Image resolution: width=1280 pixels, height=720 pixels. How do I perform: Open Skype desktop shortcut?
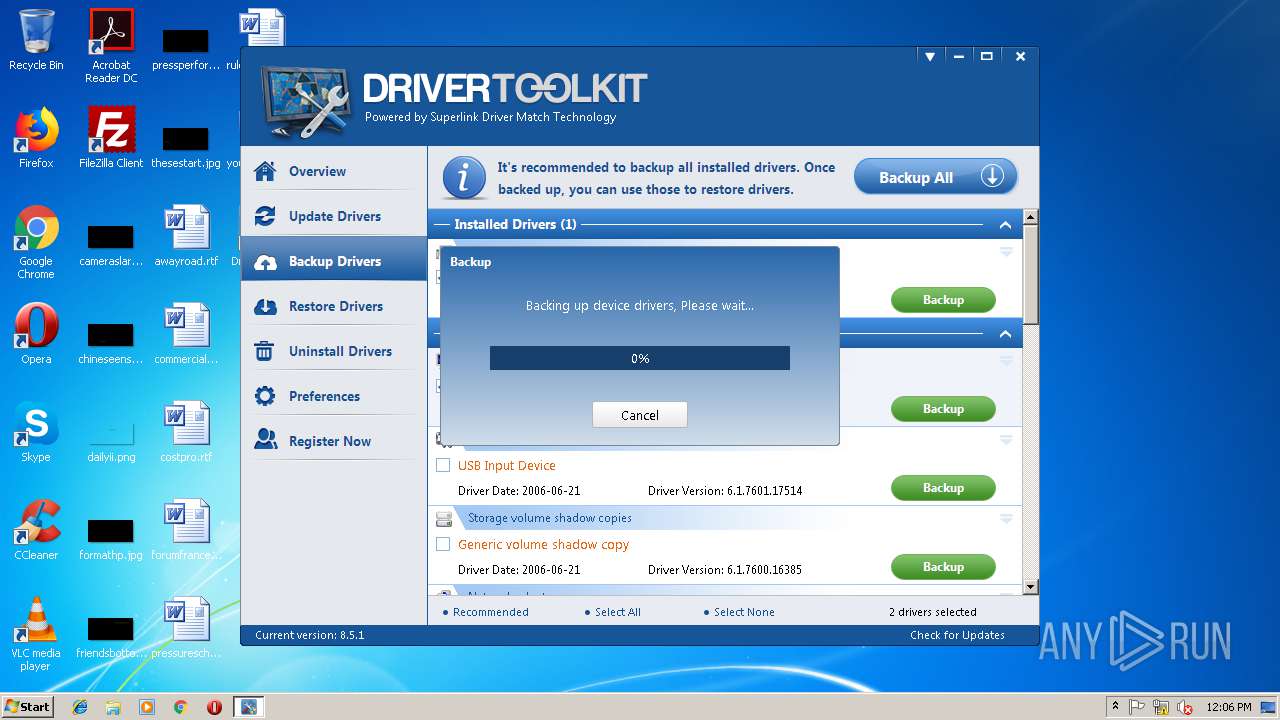pos(36,431)
